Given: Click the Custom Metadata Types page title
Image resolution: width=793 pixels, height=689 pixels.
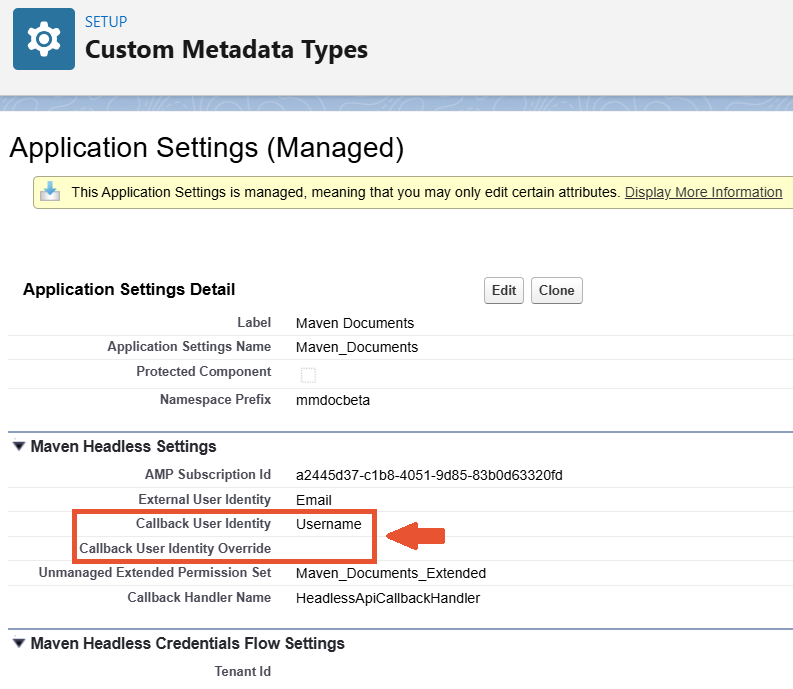Looking at the screenshot, I should coord(226,49).
